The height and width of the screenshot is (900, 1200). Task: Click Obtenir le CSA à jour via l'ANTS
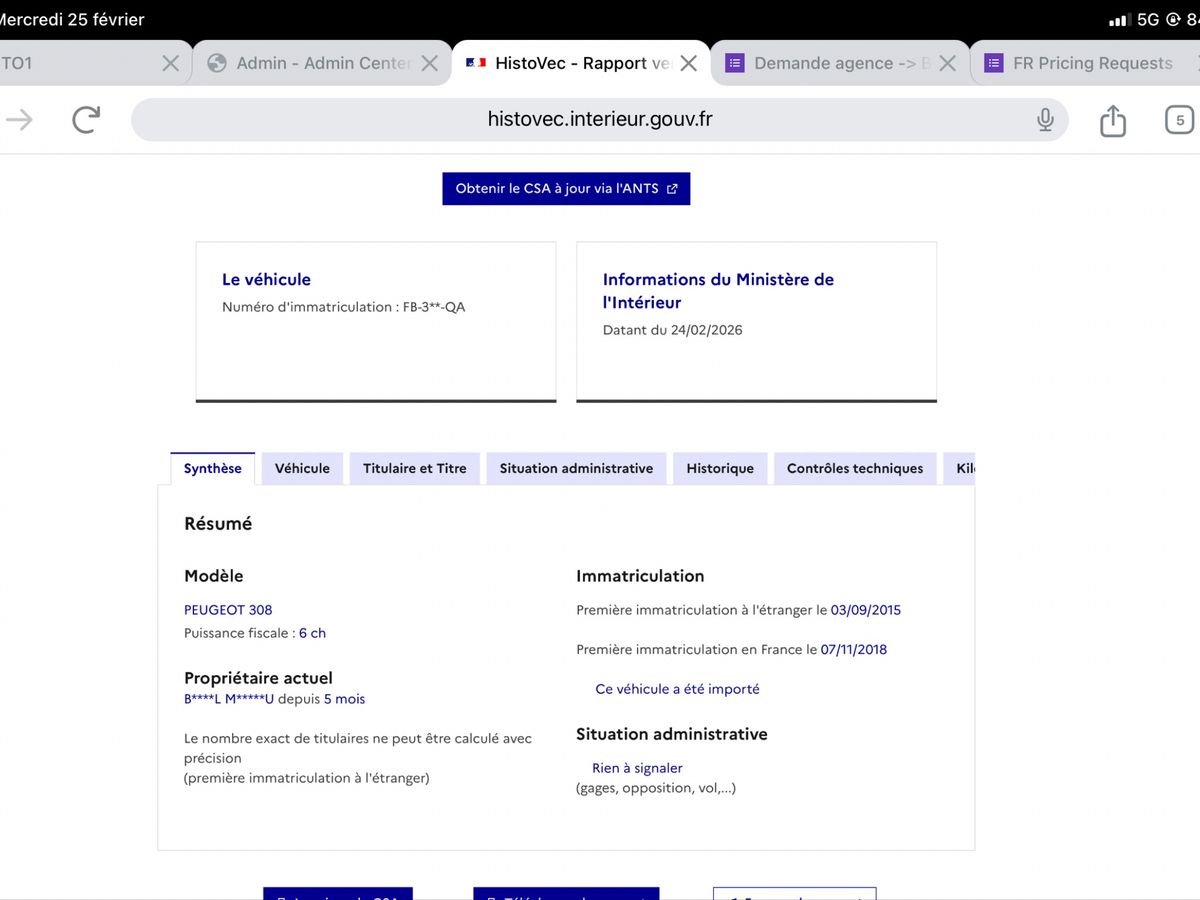coord(566,188)
